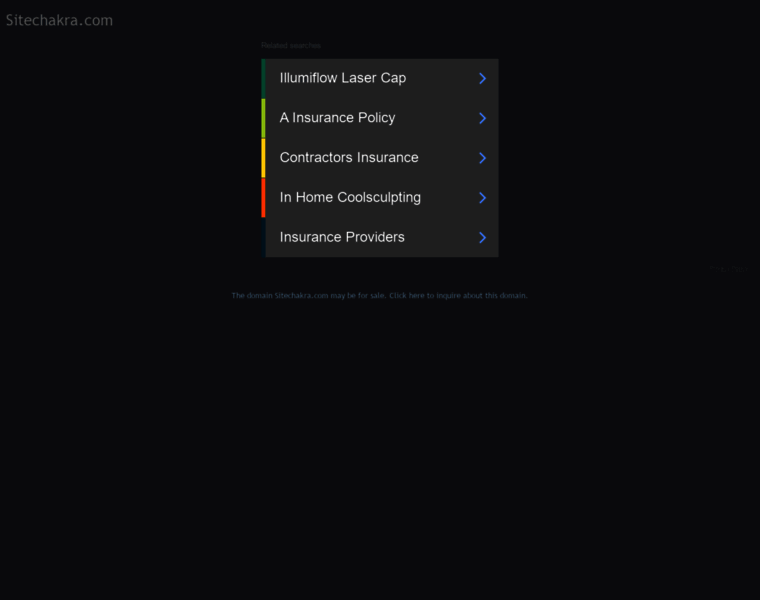The width and height of the screenshot is (760, 600).
Task: Click the red-orange bar beside In Home Coolsculpting
Action: point(263,198)
